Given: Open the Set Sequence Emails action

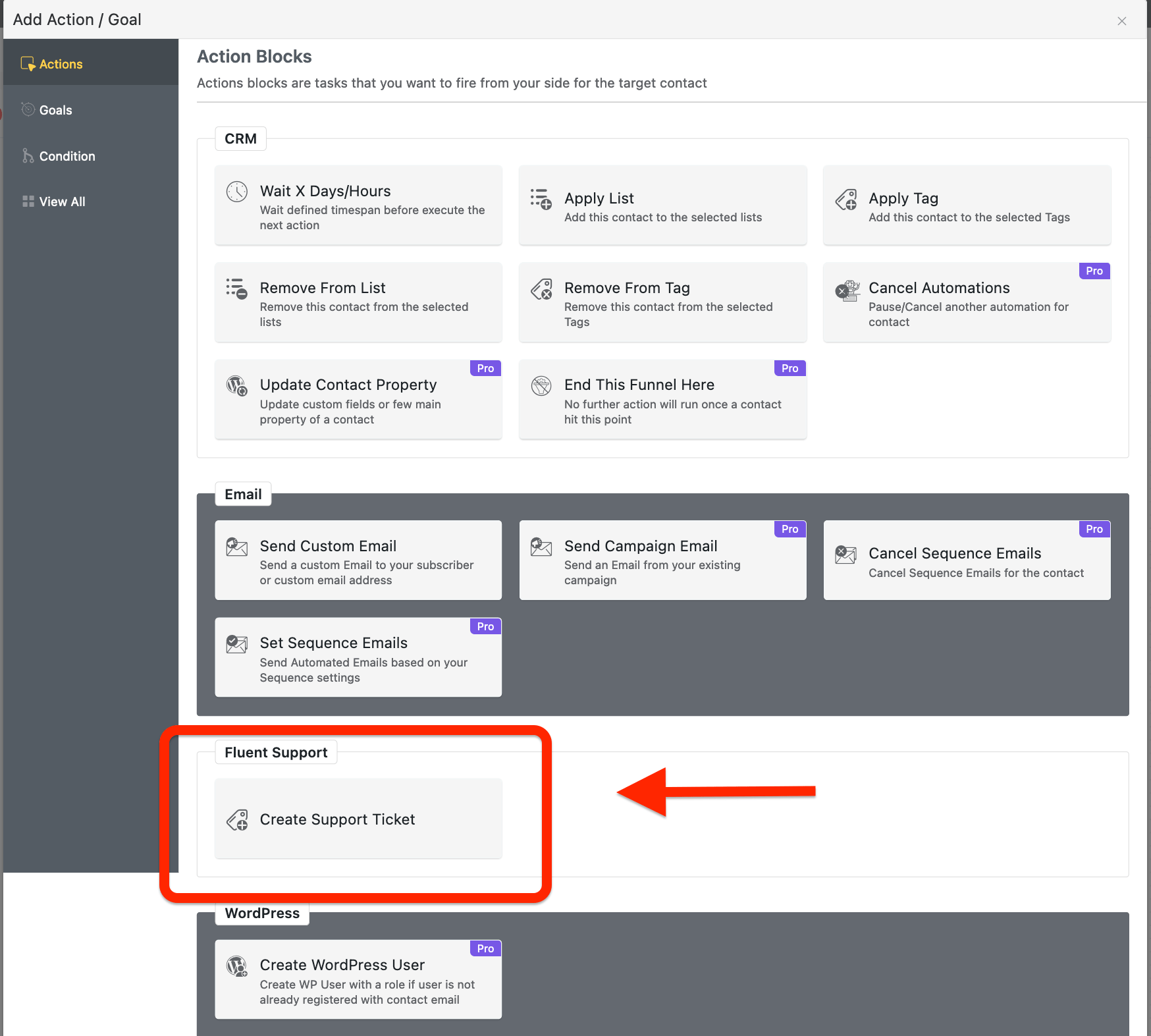Looking at the screenshot, I should (358, 657).
